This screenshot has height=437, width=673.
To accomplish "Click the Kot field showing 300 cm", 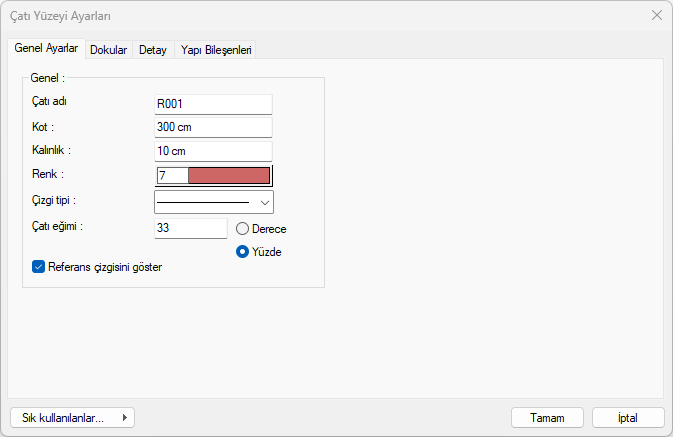I will (x=213, y=127).
